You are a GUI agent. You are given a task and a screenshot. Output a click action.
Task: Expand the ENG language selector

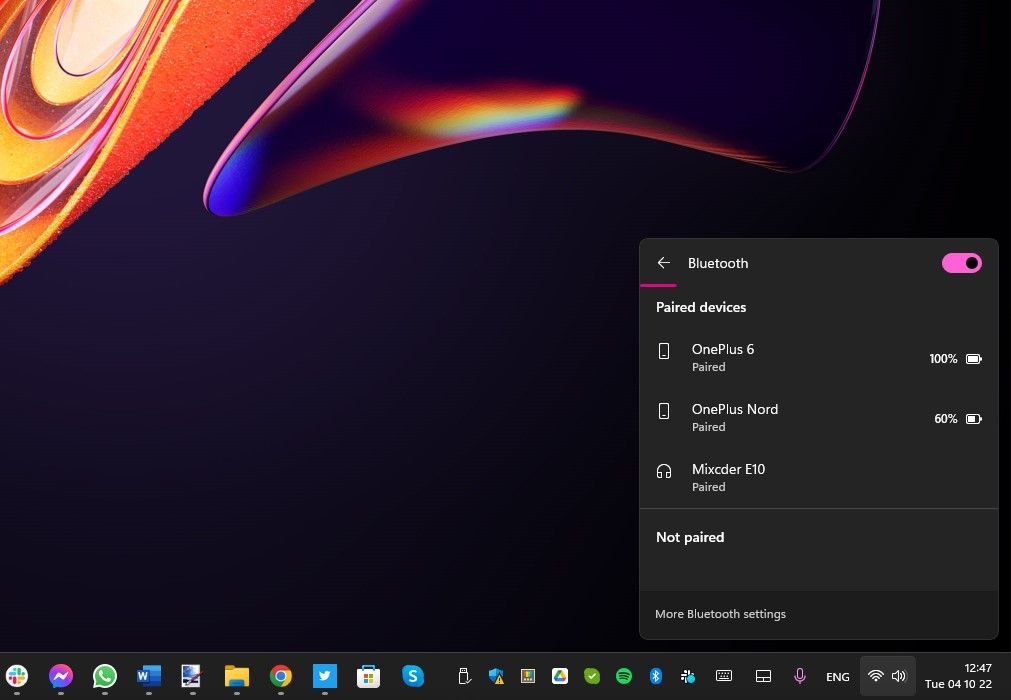[837, 676]
